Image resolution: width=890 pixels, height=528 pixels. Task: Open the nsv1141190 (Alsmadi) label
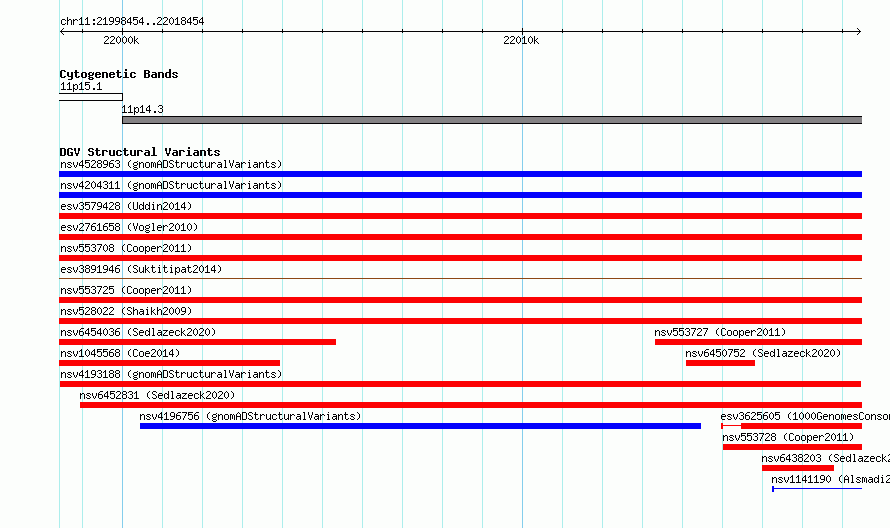pyautogui.click(x=830, y=479)
